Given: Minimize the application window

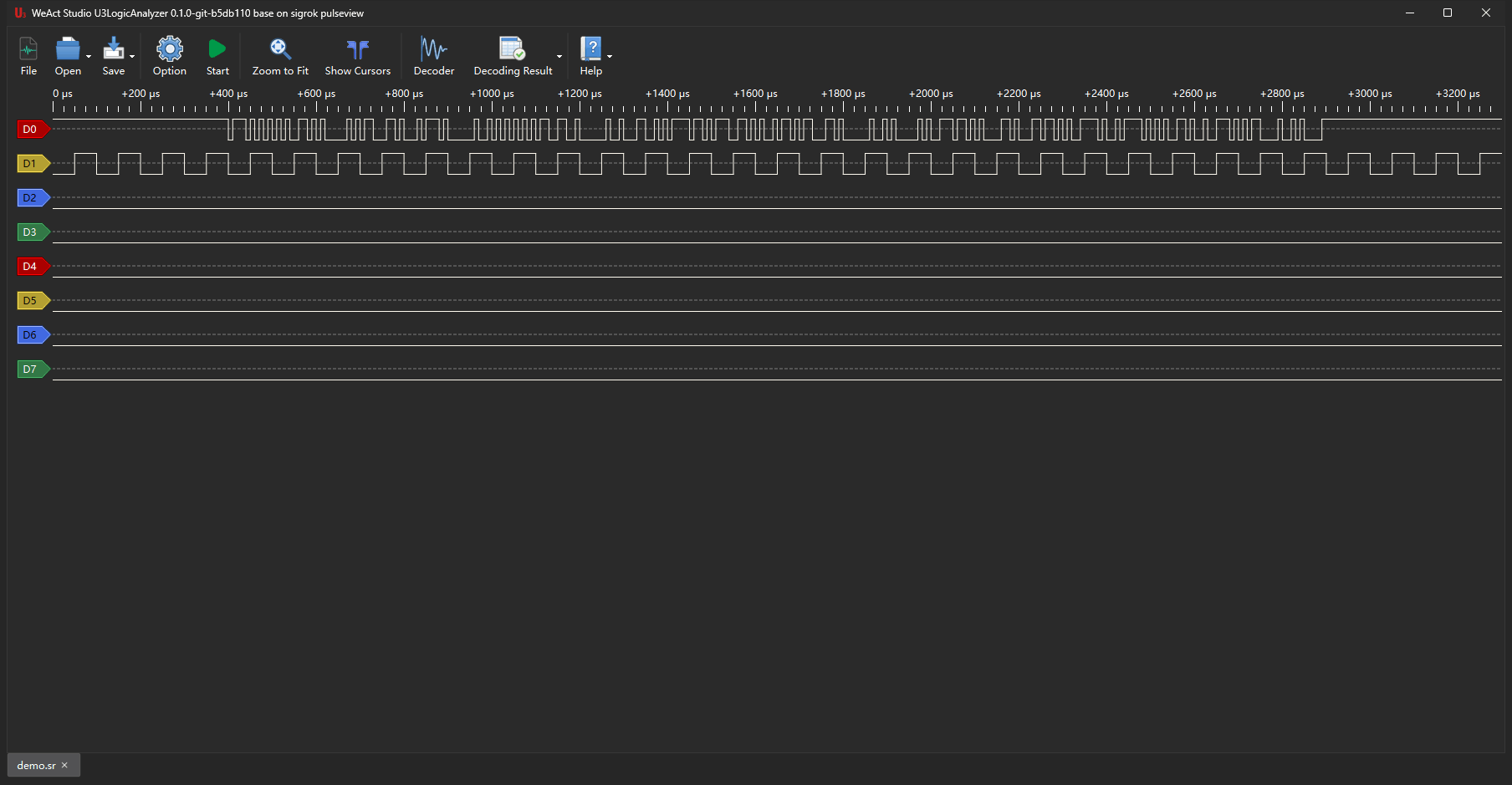Looking at the screenshot, I should pyautogui.click(x=1410, y=13).
